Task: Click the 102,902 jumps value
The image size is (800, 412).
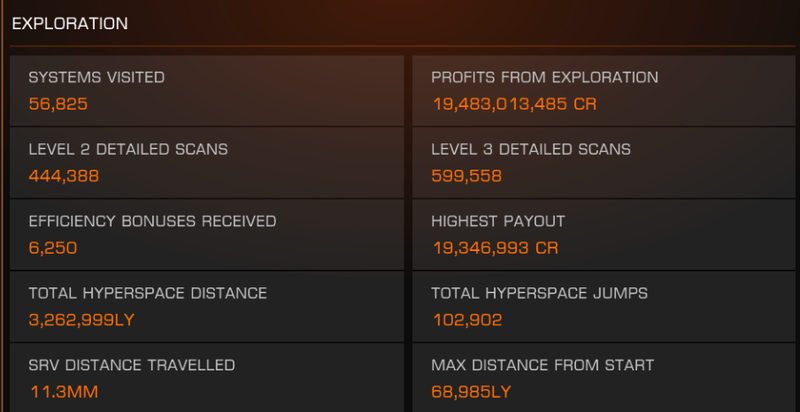Action: pyautogui.click(x=467, y=320)
